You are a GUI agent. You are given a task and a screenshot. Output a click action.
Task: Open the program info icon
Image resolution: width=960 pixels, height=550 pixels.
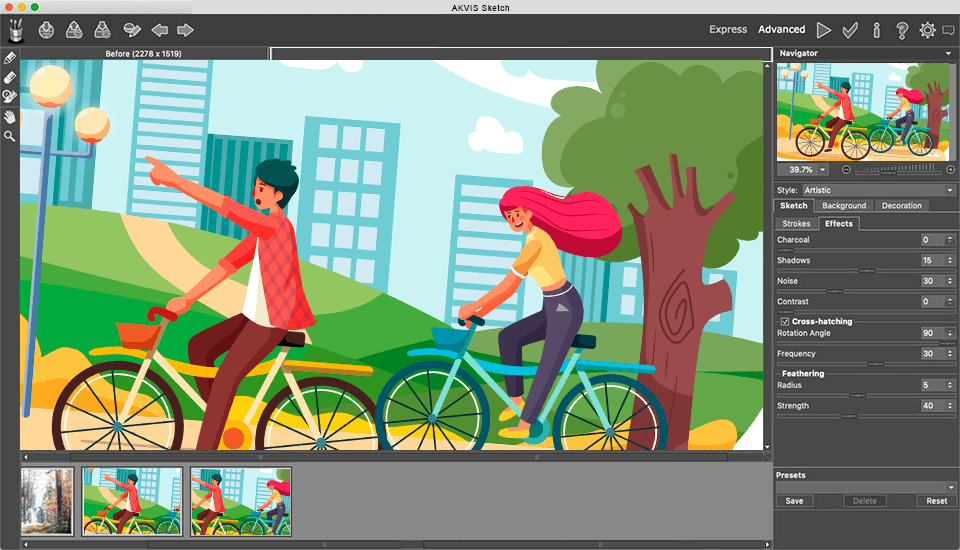coord(876,30)
